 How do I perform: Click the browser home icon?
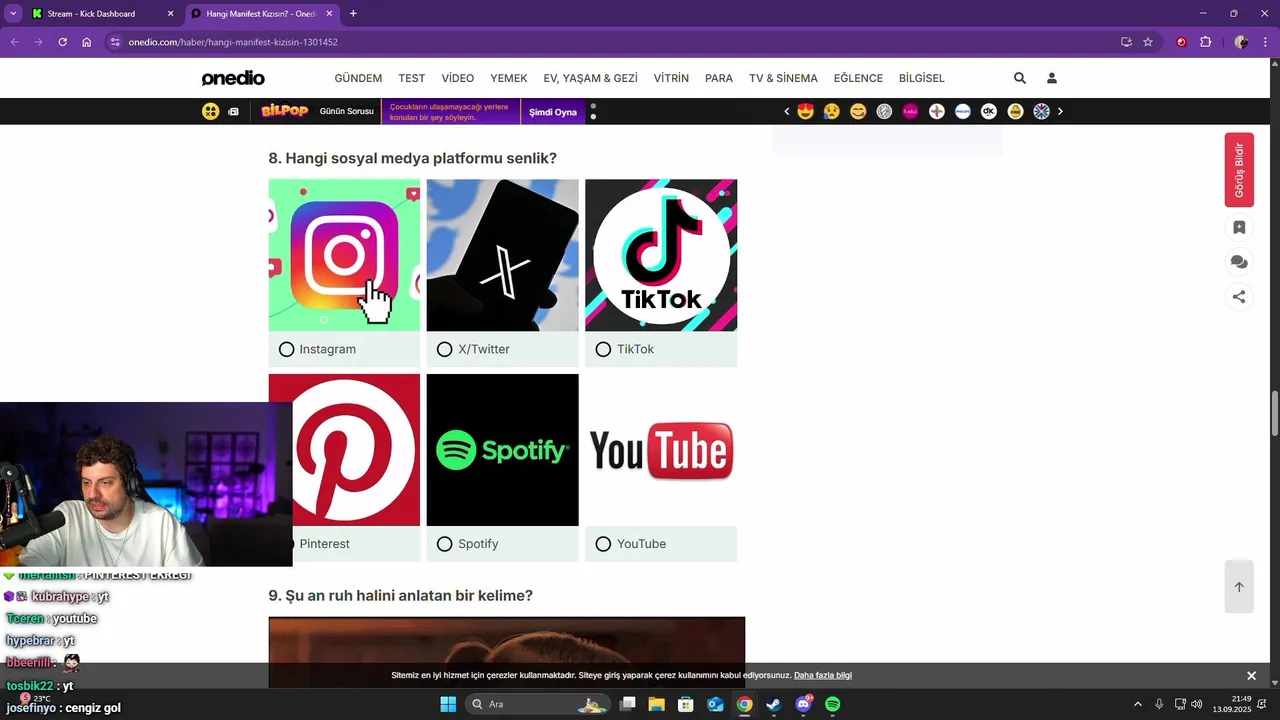coord(87,42)
